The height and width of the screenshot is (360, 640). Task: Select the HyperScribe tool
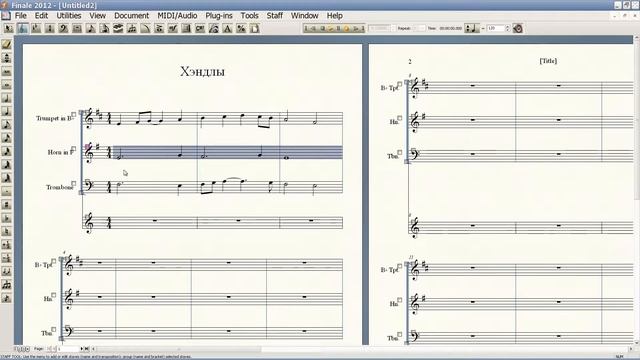(x=118, y=29)
